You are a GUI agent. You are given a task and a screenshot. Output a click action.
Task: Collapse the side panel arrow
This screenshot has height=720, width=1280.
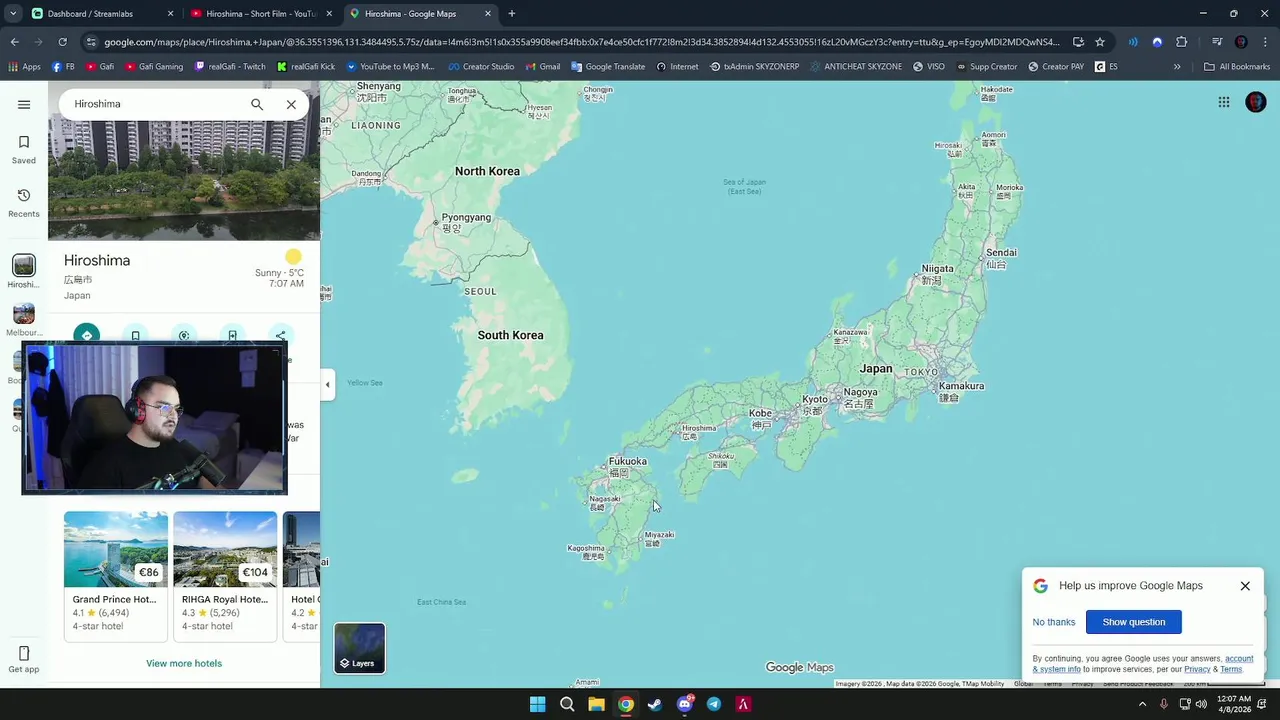tap(327, 384)
